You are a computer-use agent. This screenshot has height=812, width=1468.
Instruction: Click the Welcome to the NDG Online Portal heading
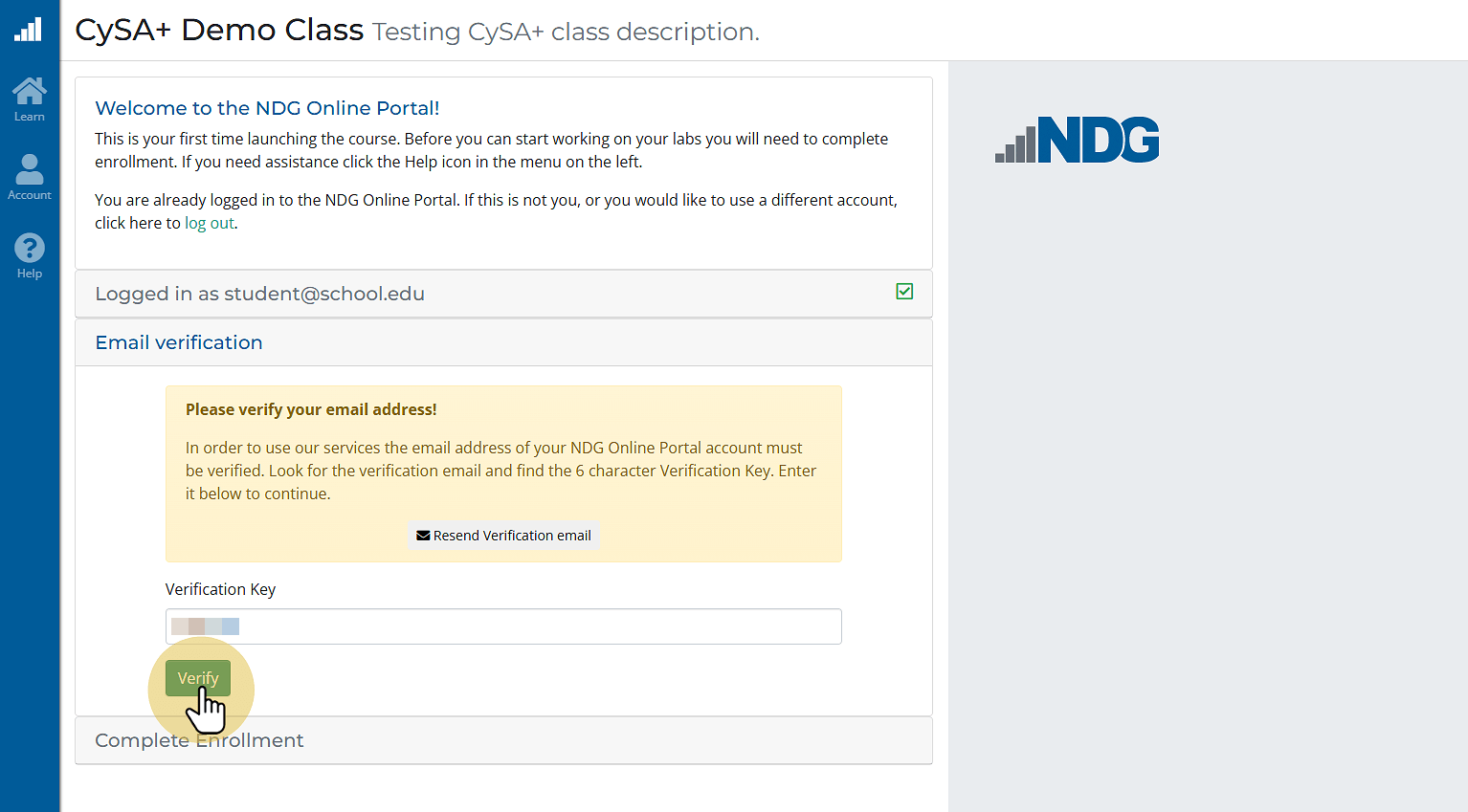pos(267,108)
